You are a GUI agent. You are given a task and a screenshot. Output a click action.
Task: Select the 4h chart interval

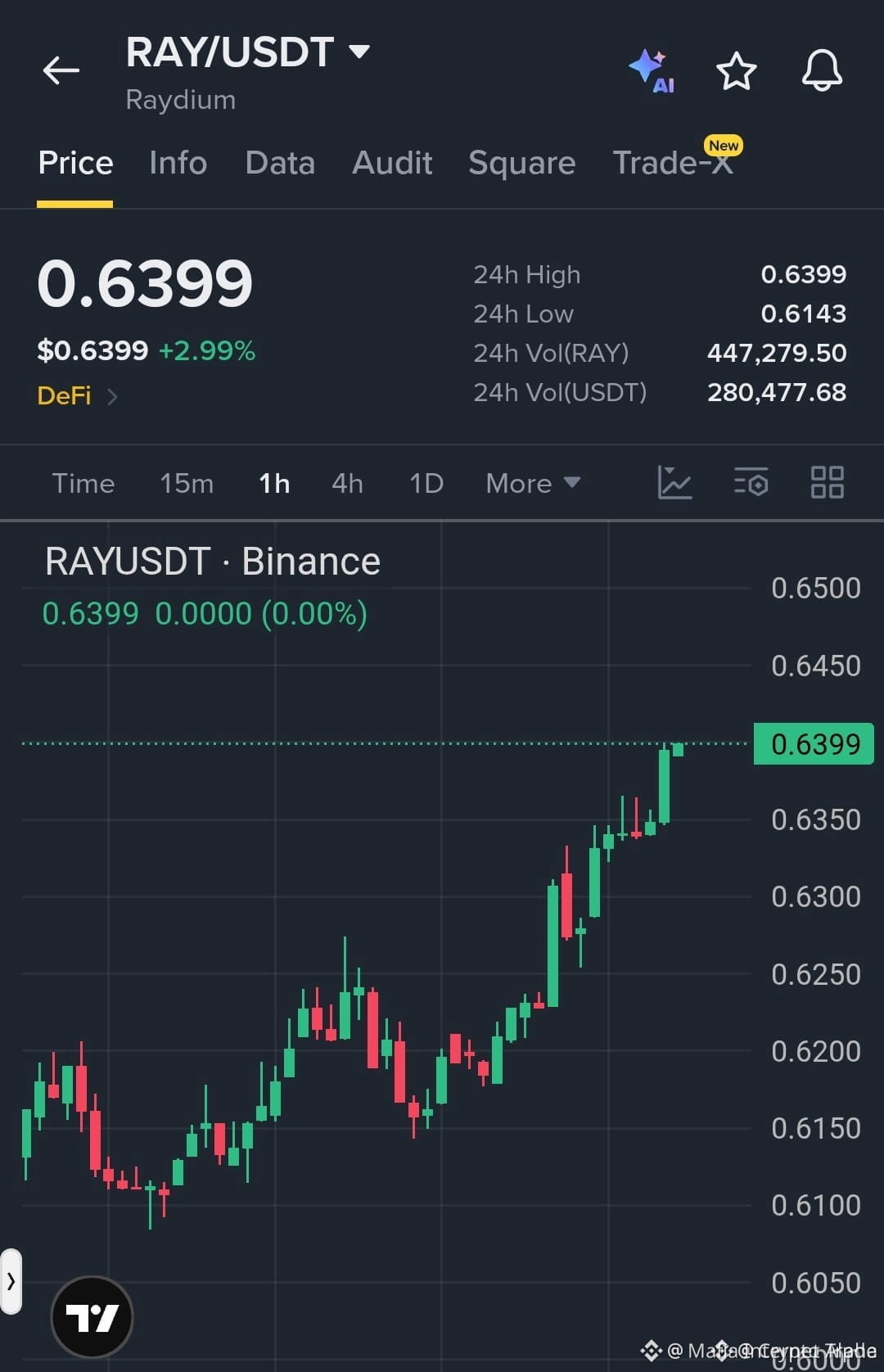point(347,483)
